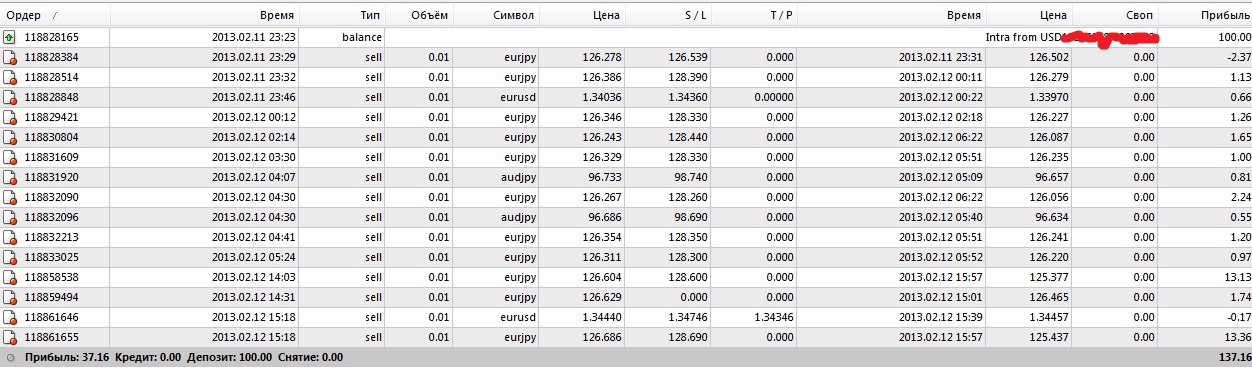Click the order icon for 118828848
Viewport: 1252px width, 369px height.
pyautogui.click(x=10, y=97)
